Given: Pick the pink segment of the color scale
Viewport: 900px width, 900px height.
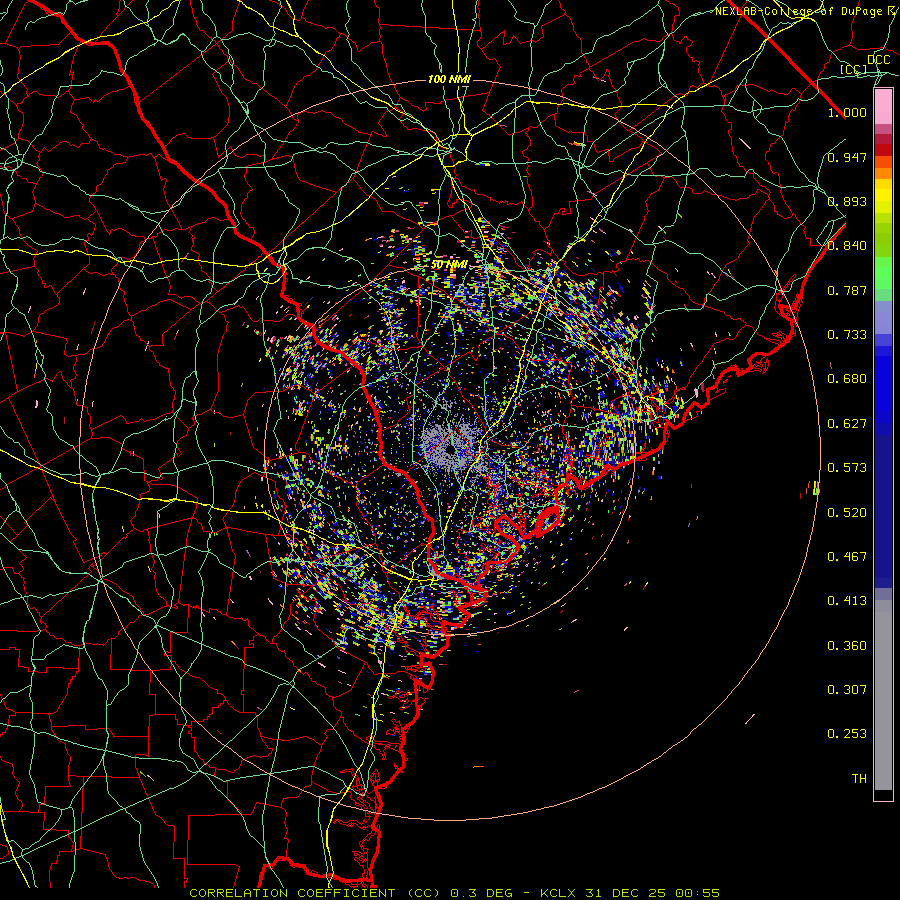Looking at the screenshot, I should pos(883,107).
